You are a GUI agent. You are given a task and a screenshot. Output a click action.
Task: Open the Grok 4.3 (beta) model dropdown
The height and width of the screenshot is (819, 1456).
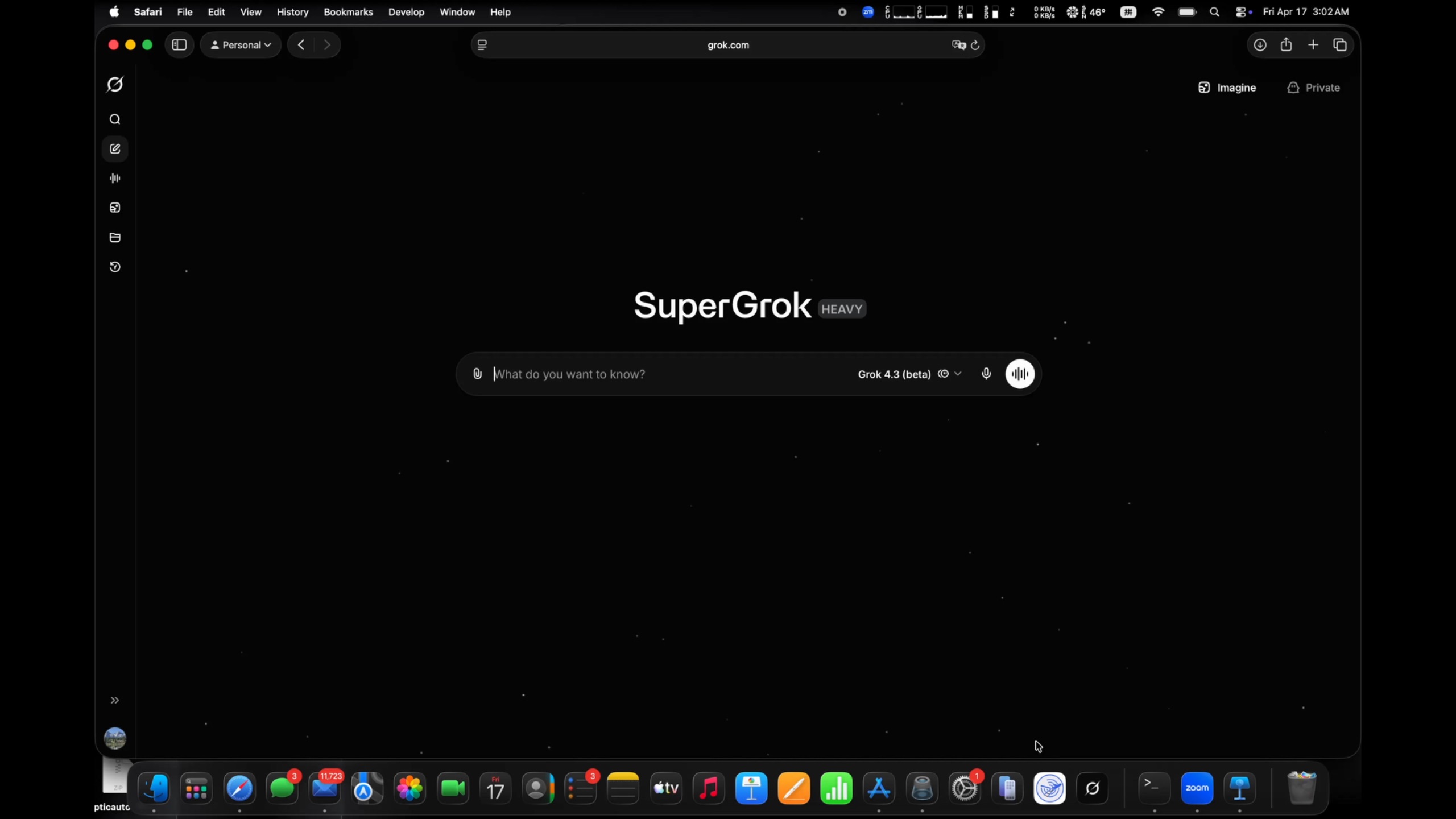coord(909,374)
